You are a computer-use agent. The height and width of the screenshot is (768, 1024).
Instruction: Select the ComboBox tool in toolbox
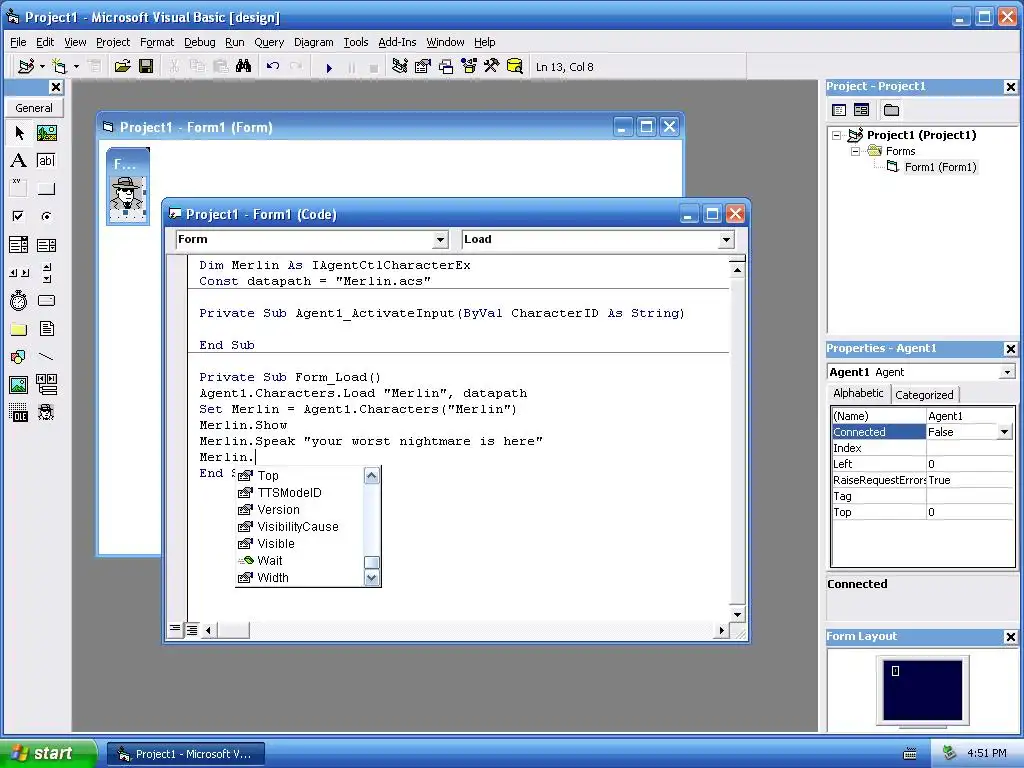(x=19, y=245)
